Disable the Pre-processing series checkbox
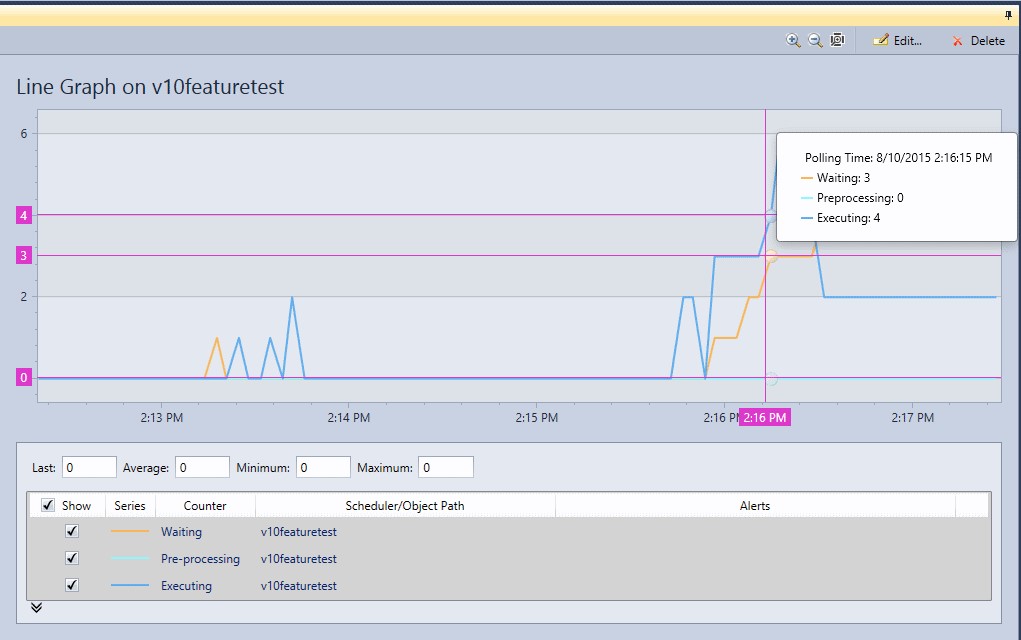Screen dimensions: 1021x640 pos(71,558)
